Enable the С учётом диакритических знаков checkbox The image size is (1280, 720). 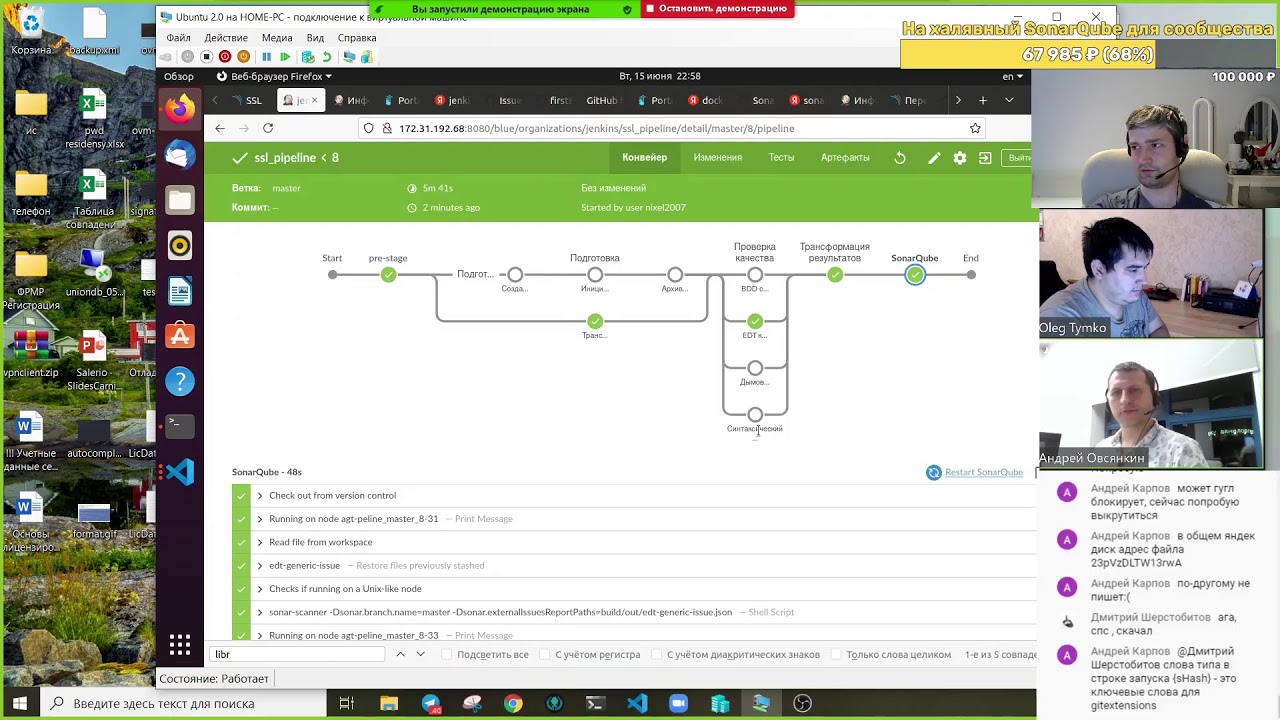click(656, 654)
